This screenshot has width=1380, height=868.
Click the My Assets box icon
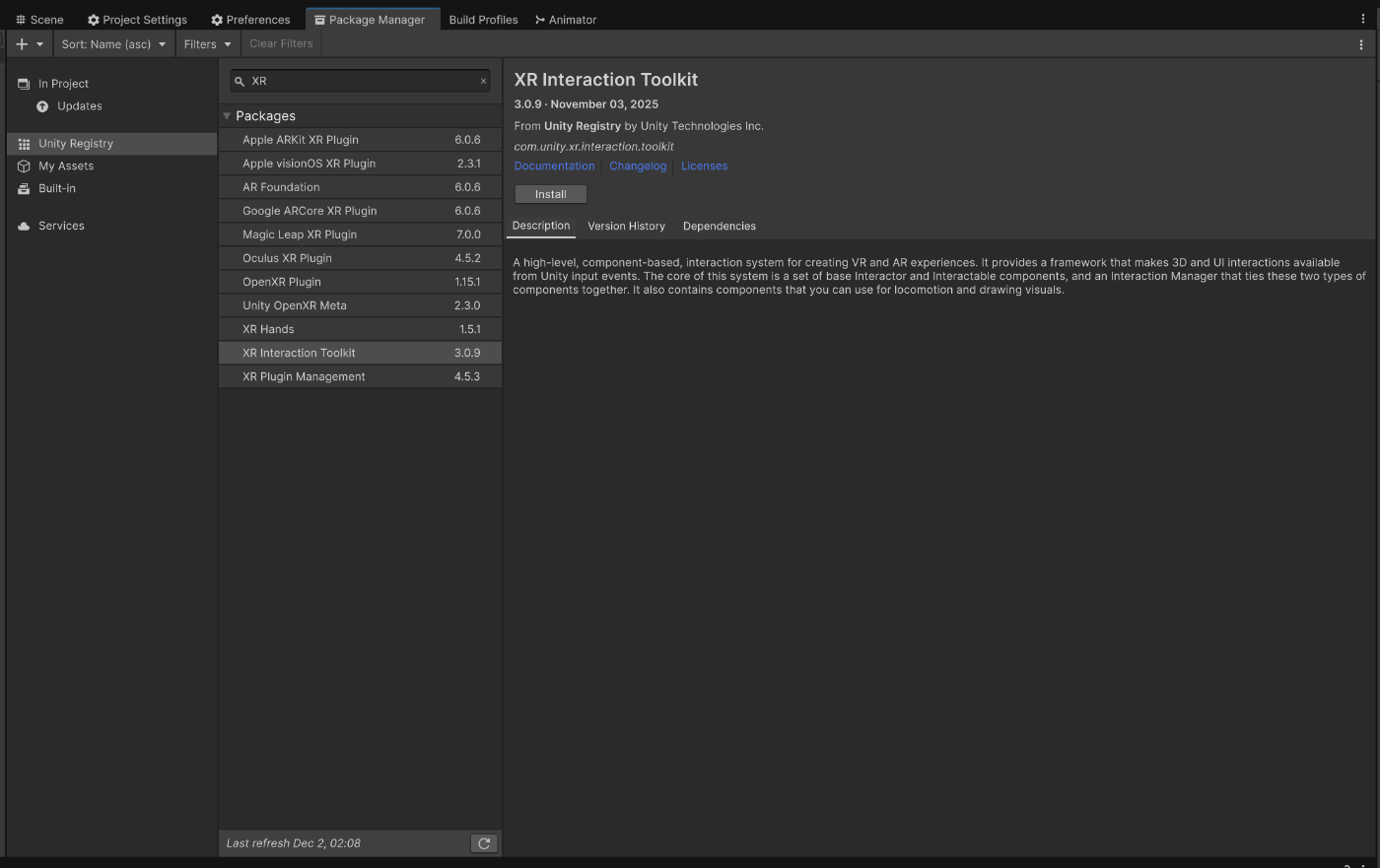click(24, 167)
